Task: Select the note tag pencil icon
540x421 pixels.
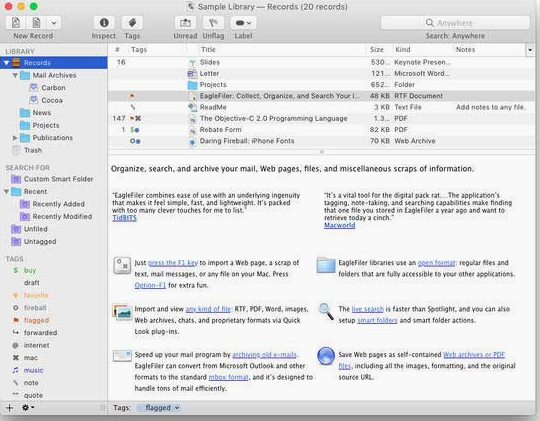Action: point(15,383)
